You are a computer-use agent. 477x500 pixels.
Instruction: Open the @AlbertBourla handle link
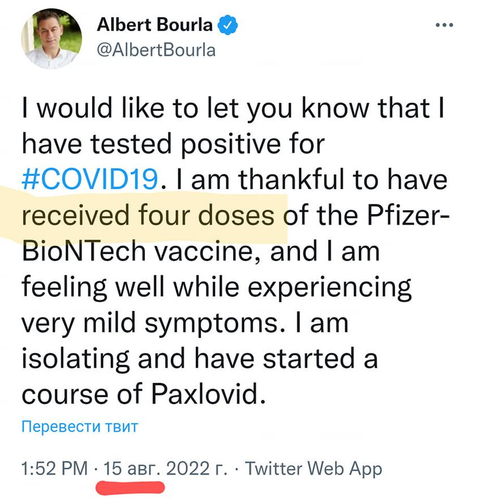[156, 50]
